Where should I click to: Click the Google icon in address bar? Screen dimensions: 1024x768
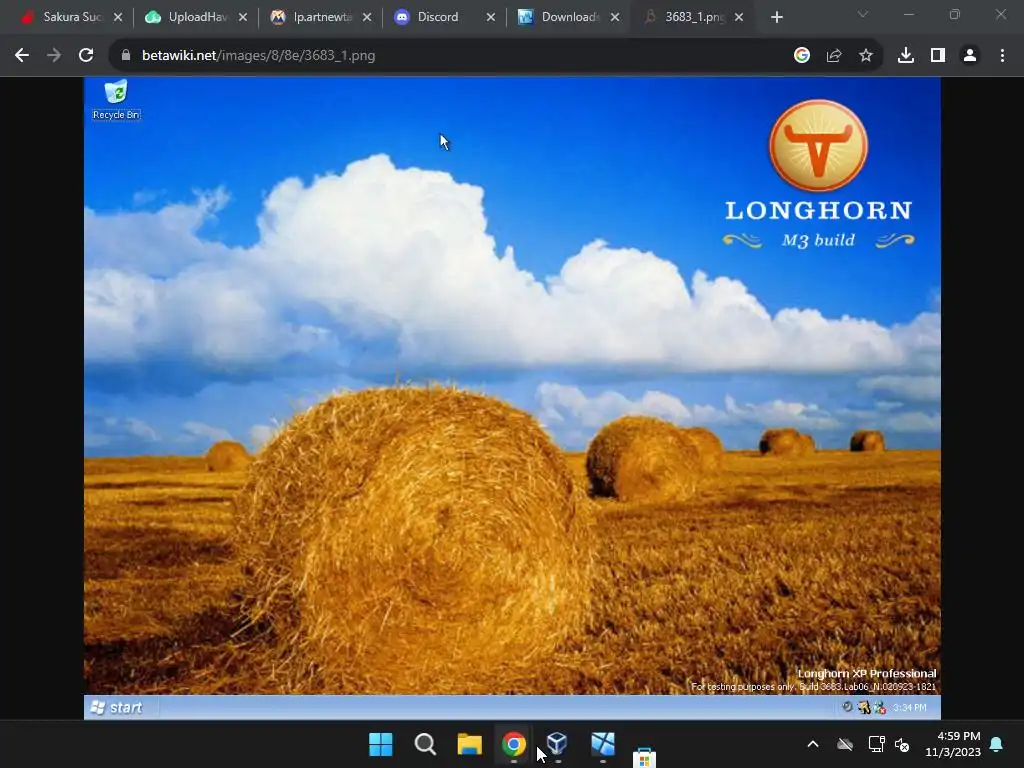pyautogui.click(x=802, y=56)
